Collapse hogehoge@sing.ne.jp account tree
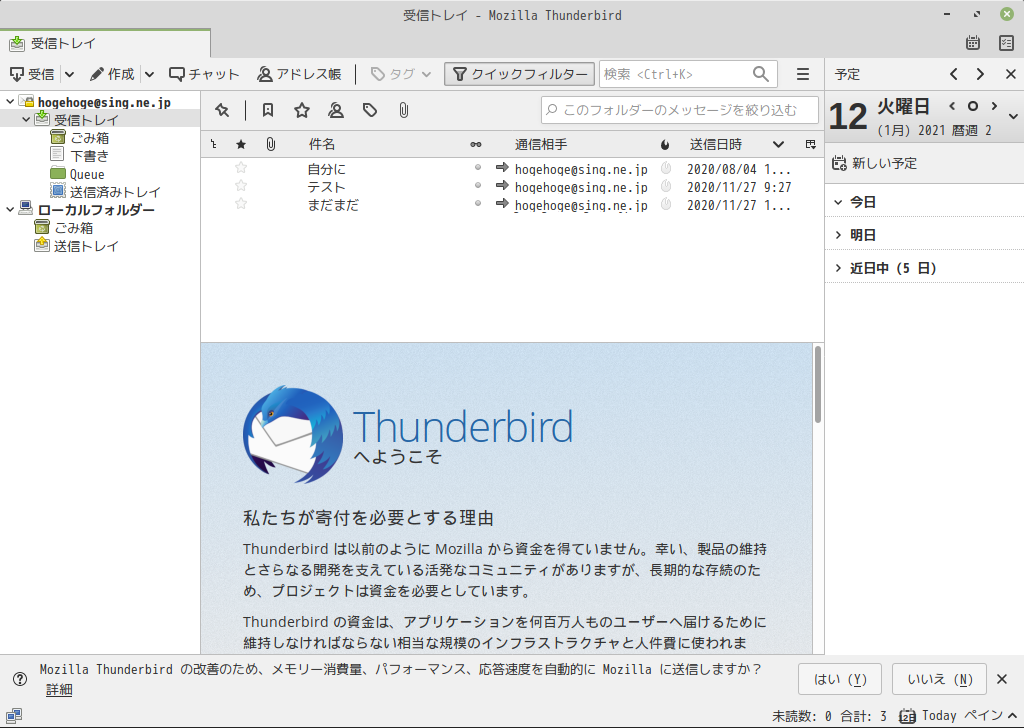 (10, 101)
